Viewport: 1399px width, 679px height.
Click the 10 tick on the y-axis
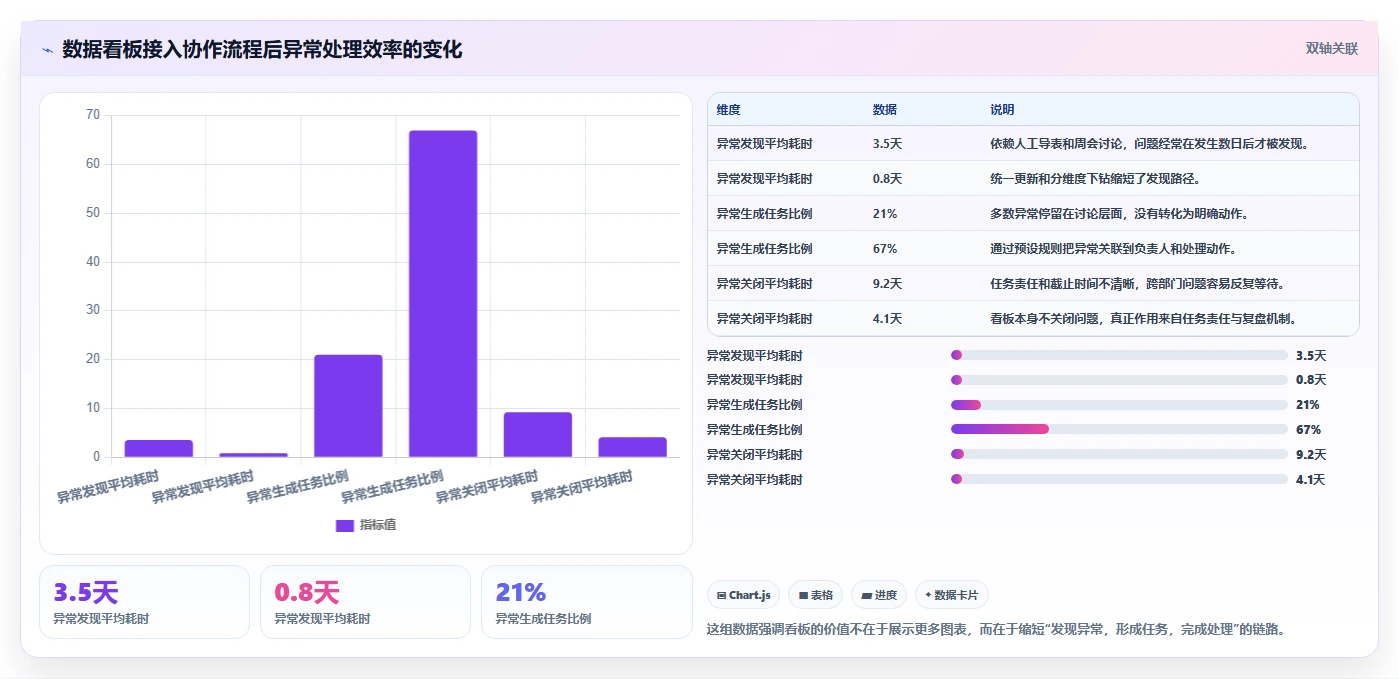93,408
